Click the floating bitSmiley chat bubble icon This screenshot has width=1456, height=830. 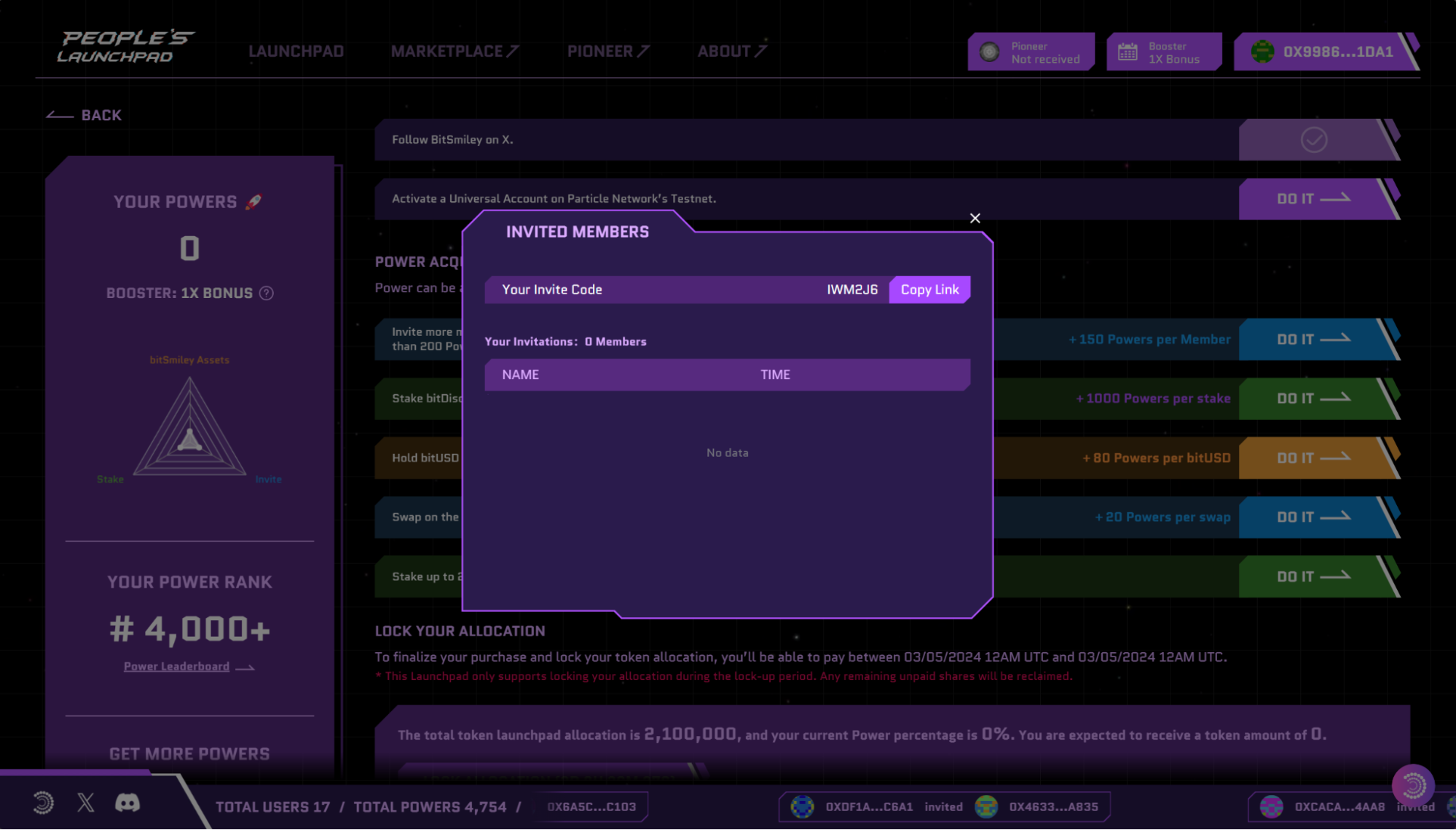(1413, 785)
